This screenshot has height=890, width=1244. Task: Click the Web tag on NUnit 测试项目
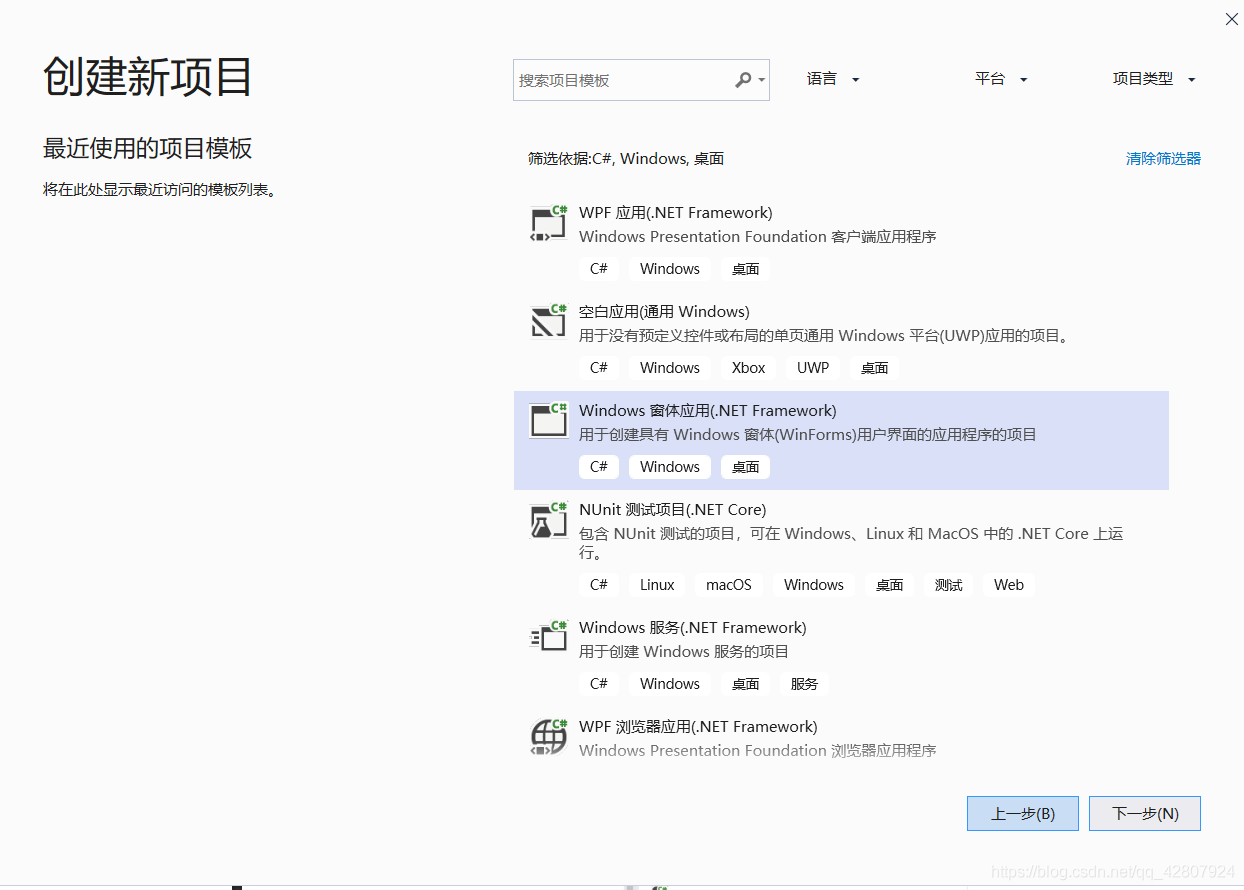click(1009, 585)
